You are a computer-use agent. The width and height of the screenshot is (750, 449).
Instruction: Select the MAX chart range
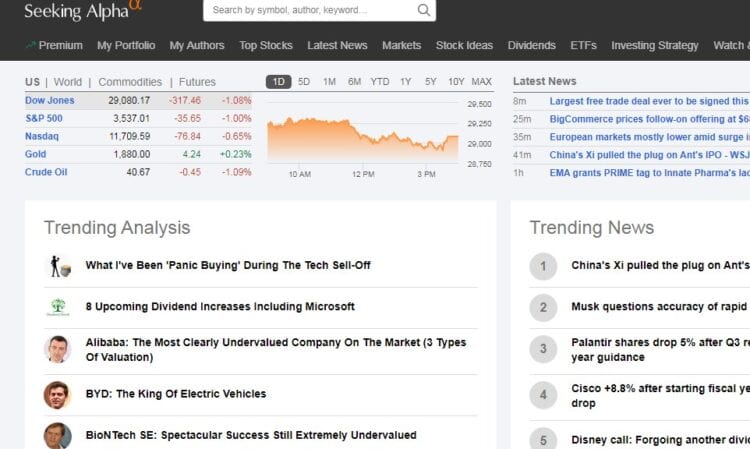[482, 82]
